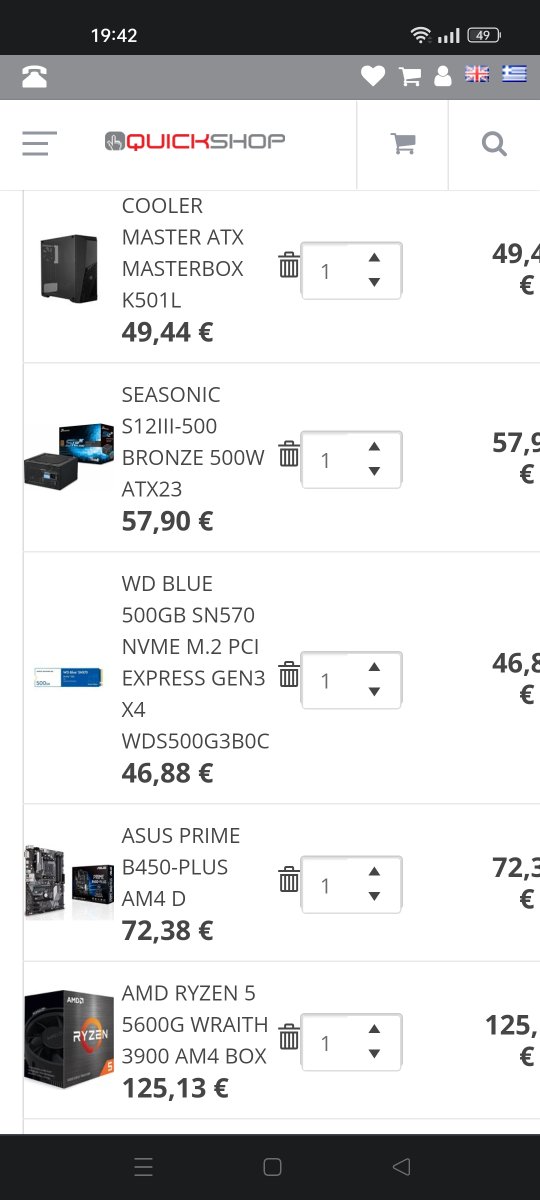Viewport: 540px width, 1200px height.
Task: Click the WD Blue quantity input field
Action: [351, 680]
